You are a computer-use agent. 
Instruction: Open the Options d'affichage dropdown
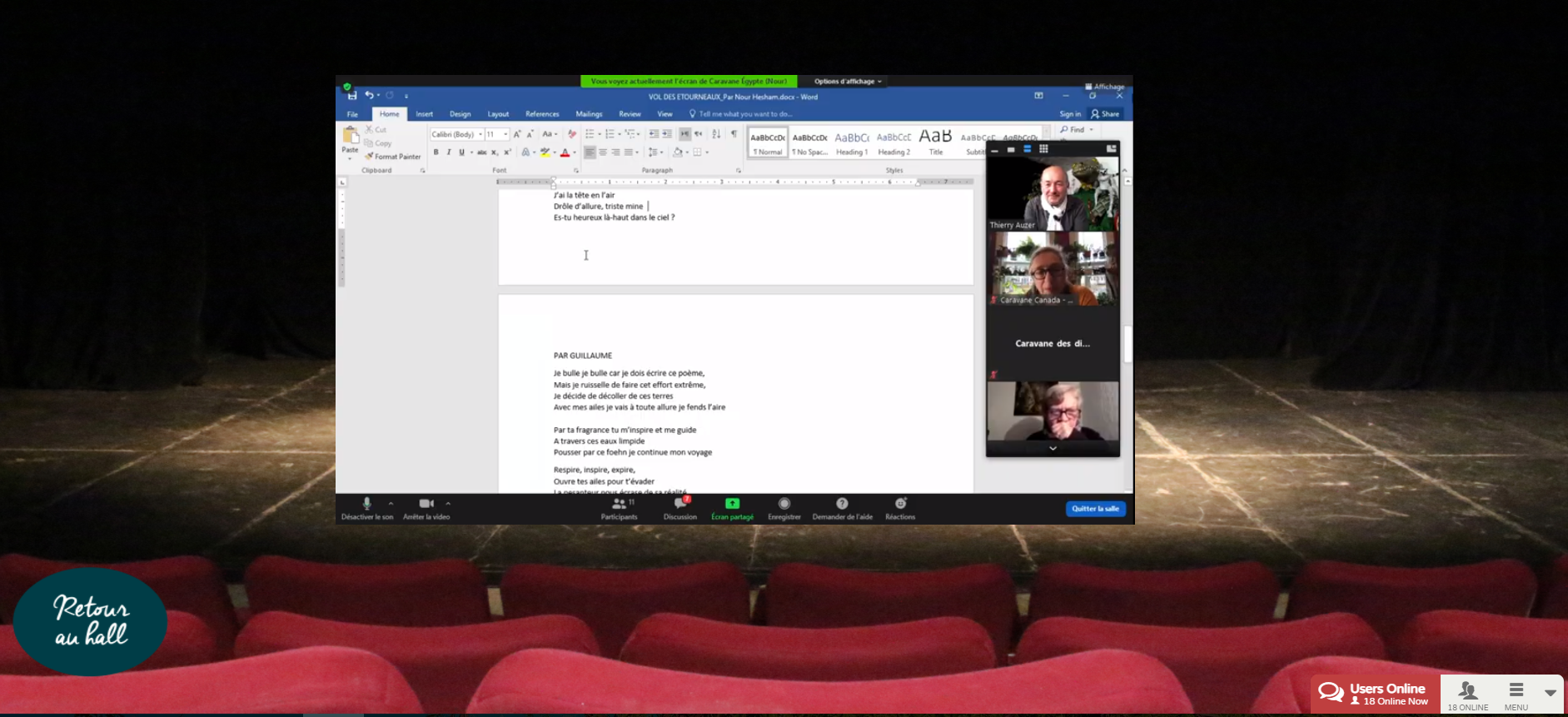click(x=847, y=82)
